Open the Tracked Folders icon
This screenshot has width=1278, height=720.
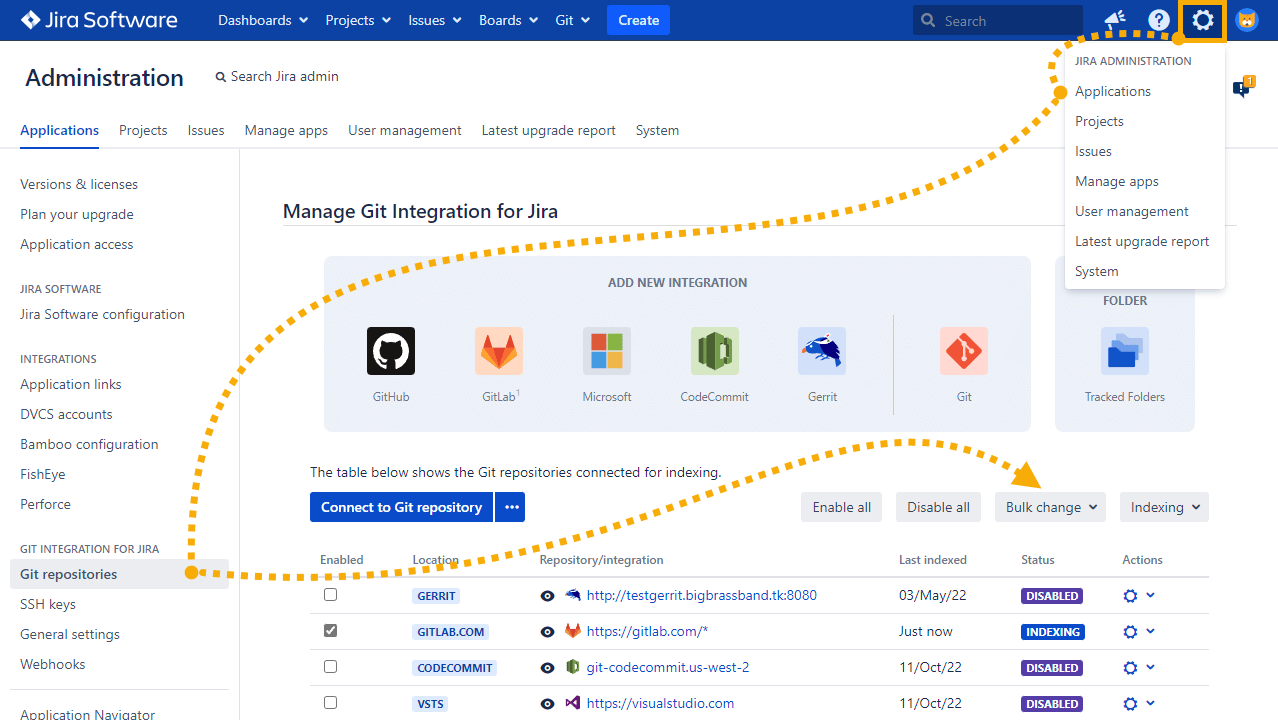1124,351
